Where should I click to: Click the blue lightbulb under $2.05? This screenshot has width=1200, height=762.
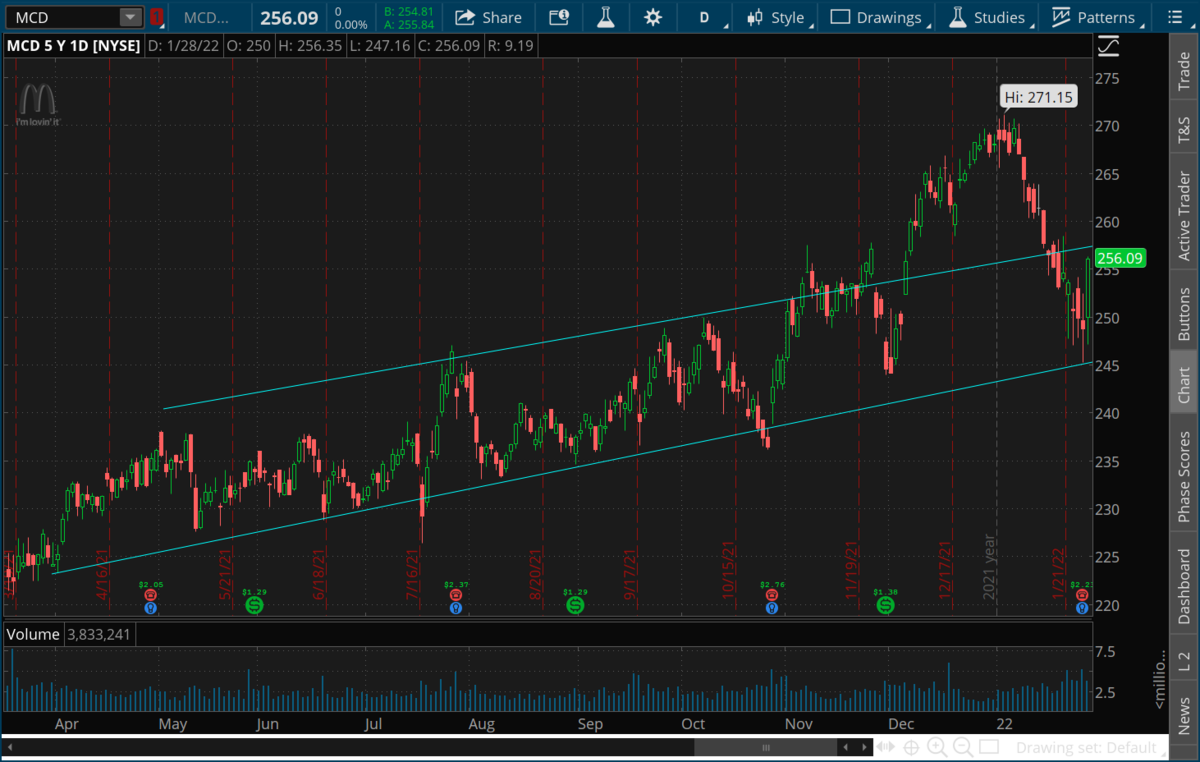tap(150, 607)
